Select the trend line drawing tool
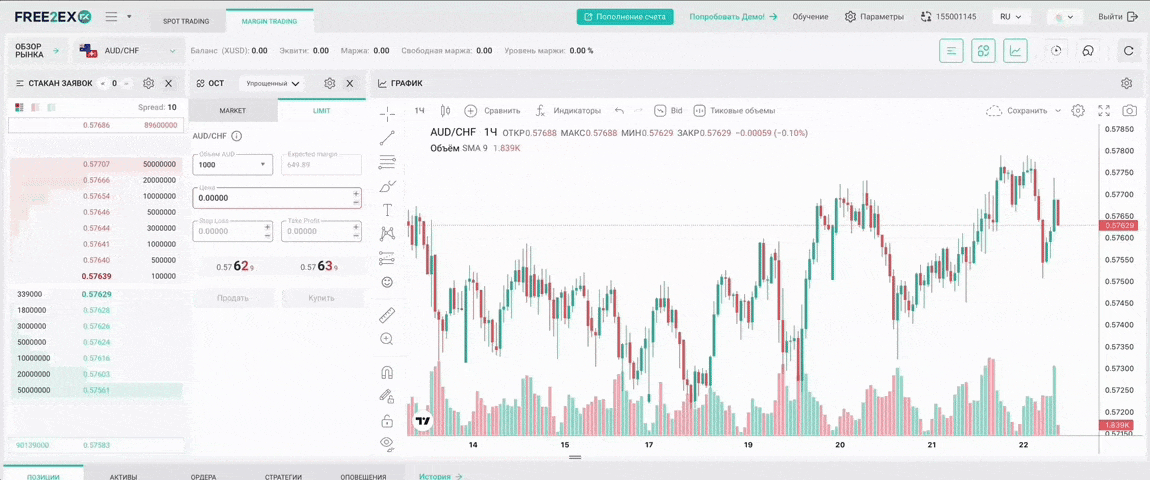Image resolution: width=1150 pixels, height=480 pixels. click(387, 137)
